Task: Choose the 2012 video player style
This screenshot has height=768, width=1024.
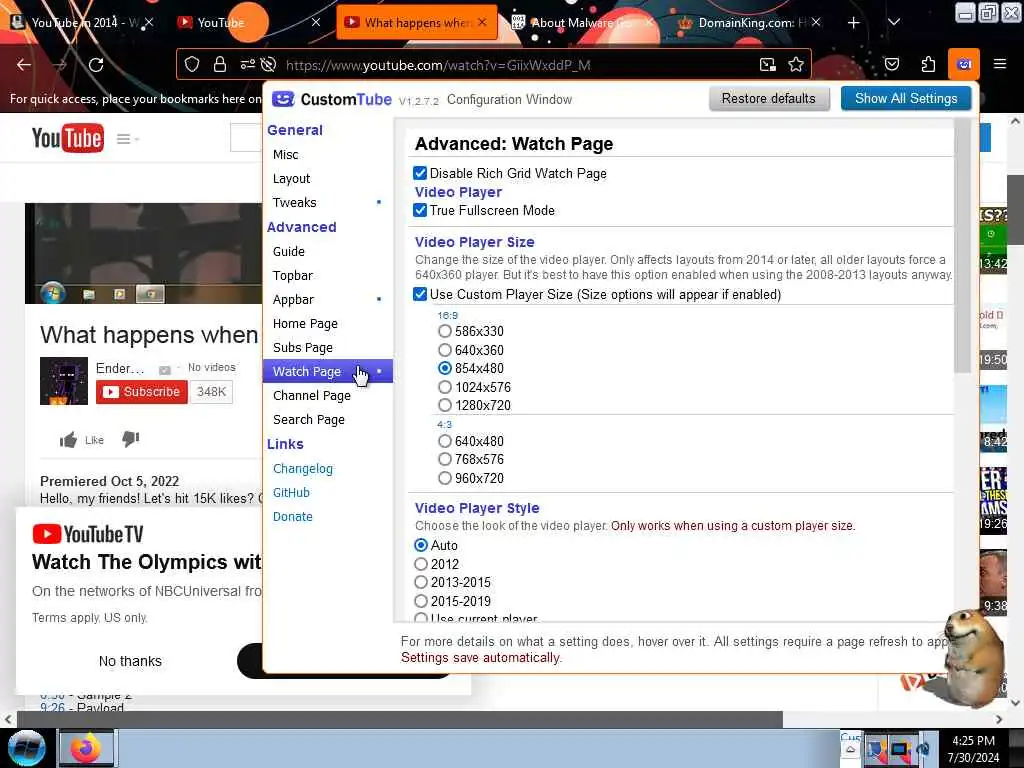Action: point(421,564)
